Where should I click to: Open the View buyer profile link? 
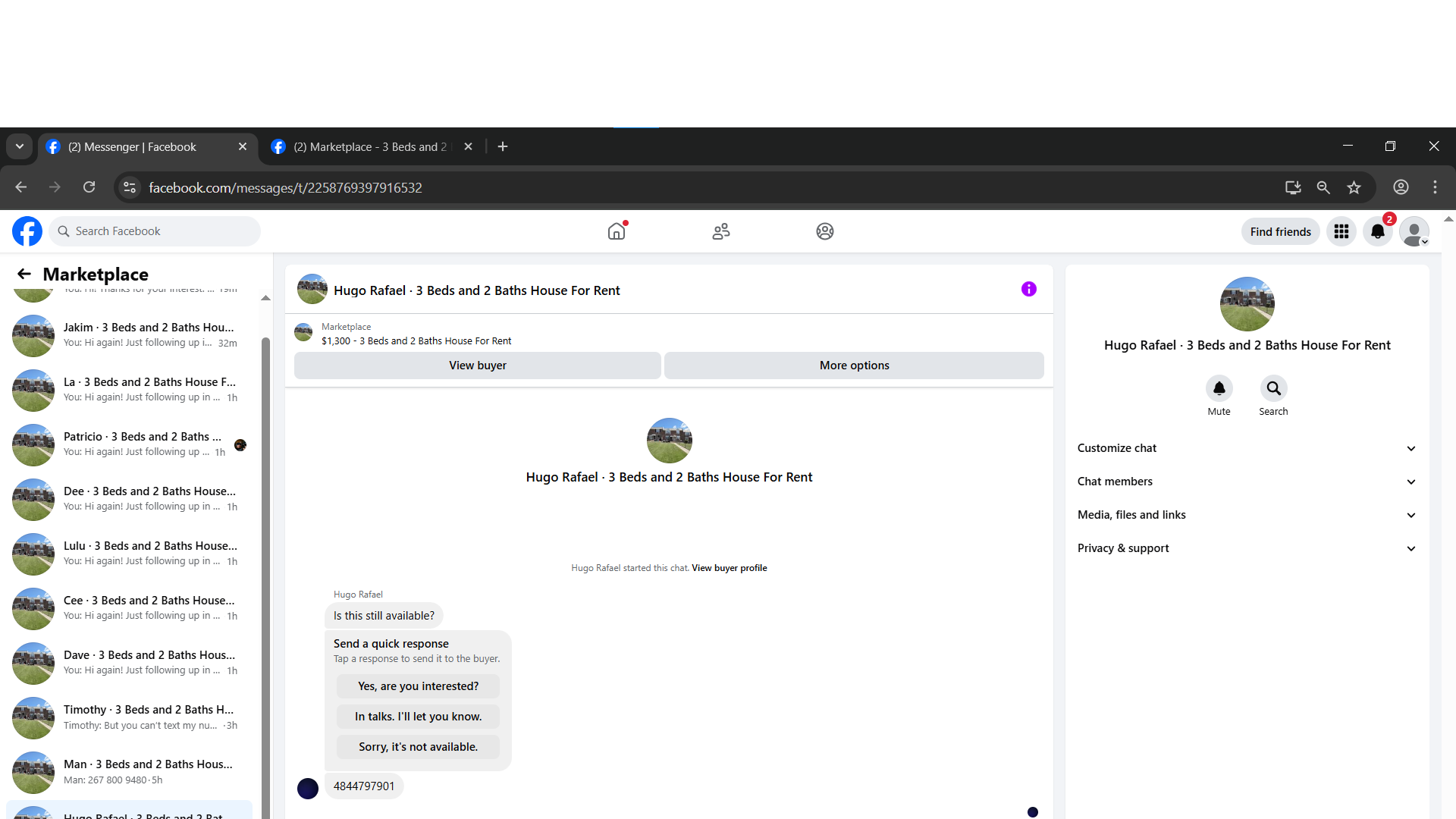730,568
